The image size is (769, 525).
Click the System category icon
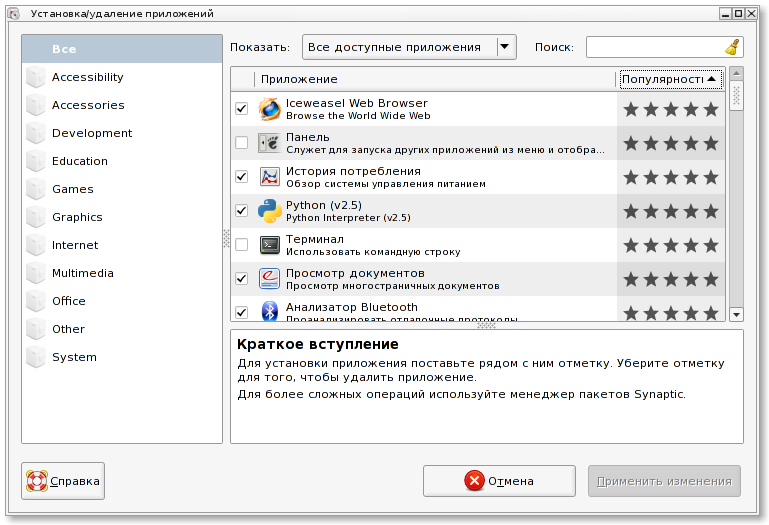tap(36, 357)
